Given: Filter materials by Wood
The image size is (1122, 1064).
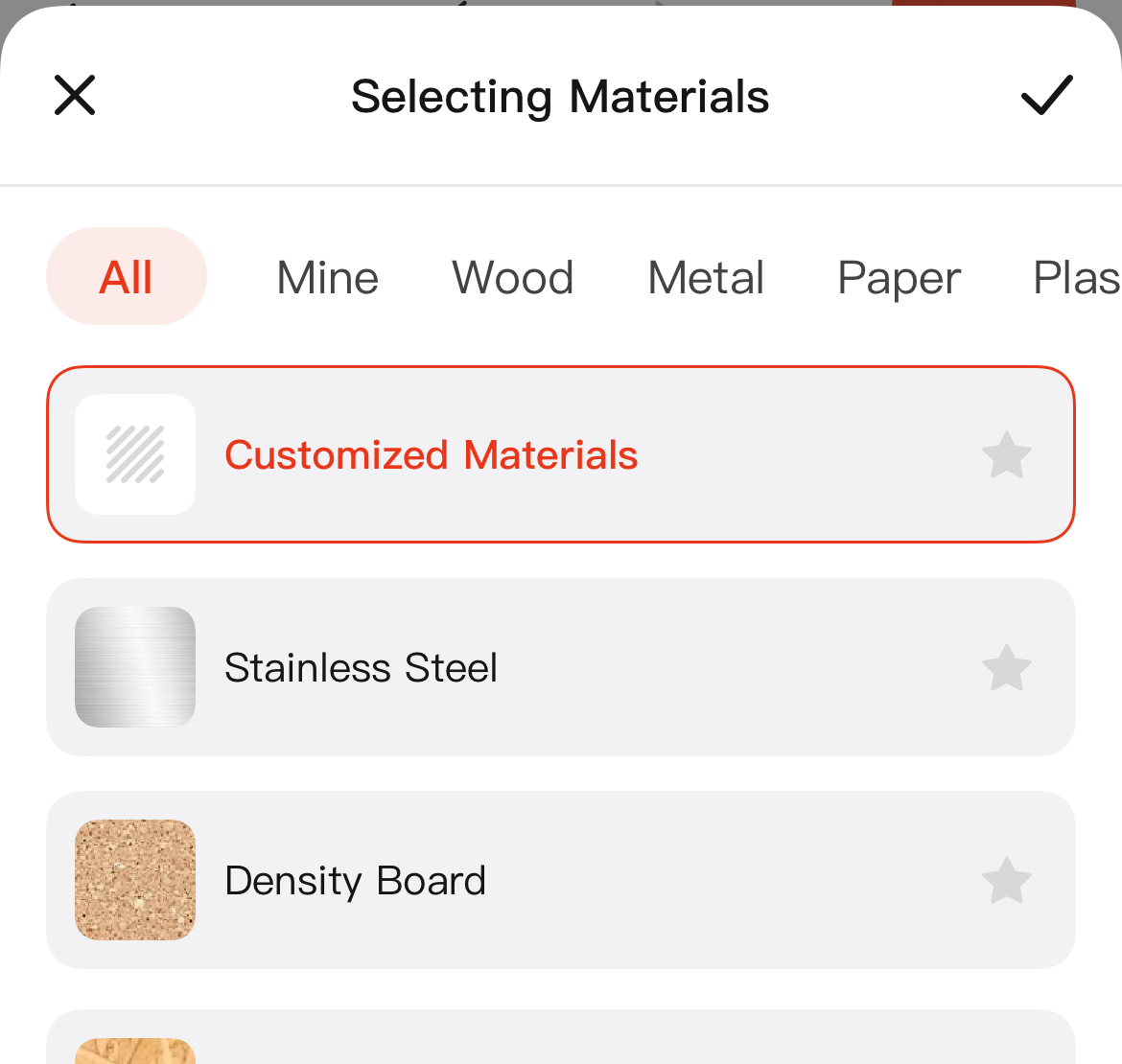Looking at the screenshot, I should tap(513, 278).
